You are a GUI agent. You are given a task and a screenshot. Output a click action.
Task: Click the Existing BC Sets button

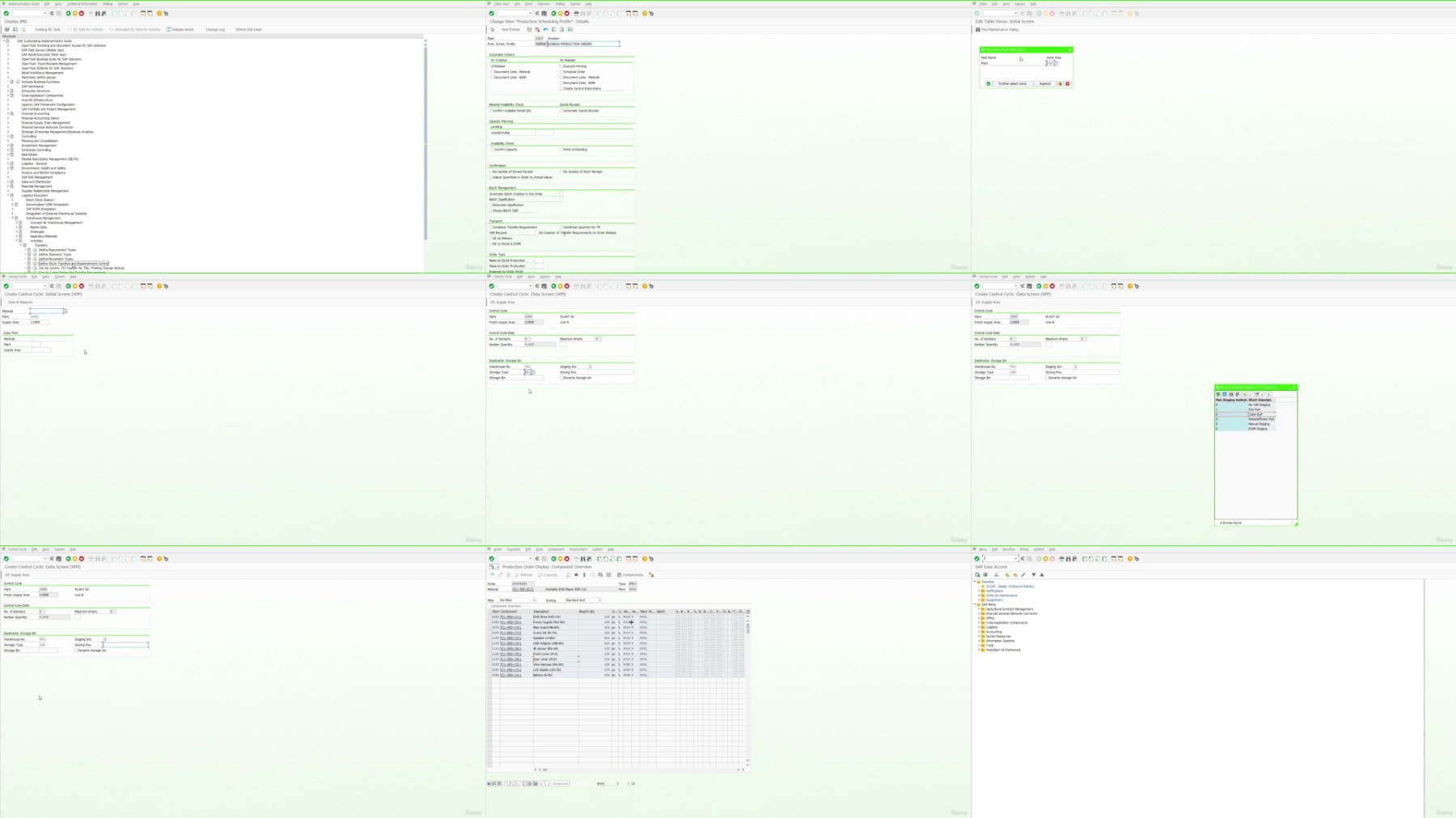[x=48, y=29]
